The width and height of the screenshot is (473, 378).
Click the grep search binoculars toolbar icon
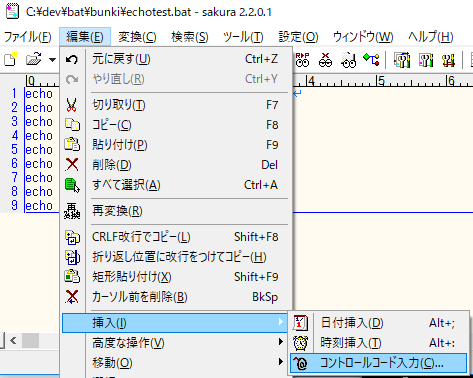pos(348,60)
